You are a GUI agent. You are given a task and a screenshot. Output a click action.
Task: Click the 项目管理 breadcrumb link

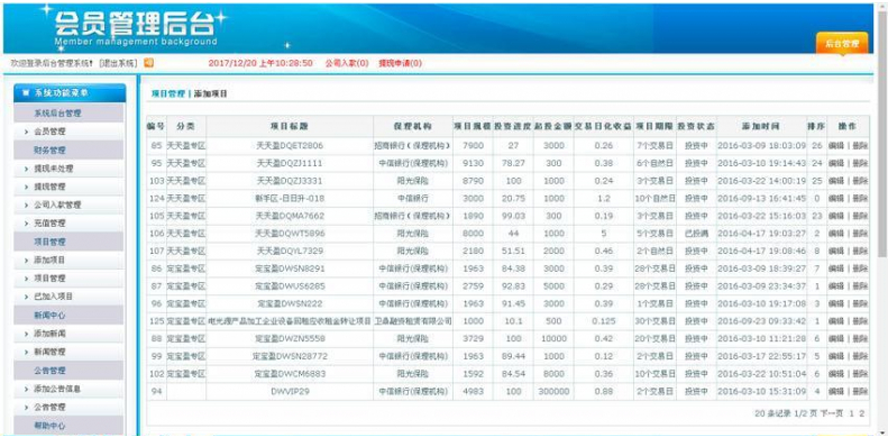[168, 94]
